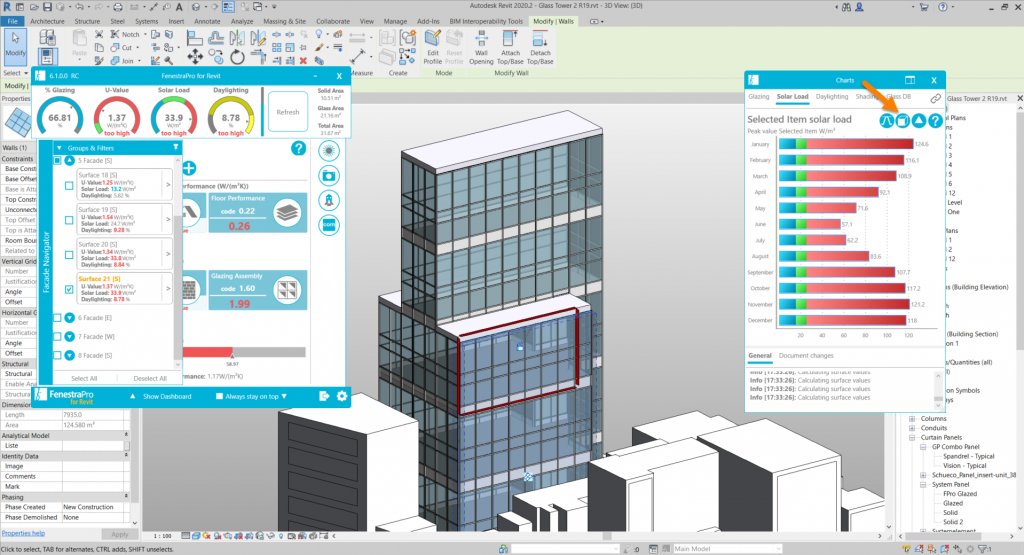Collapse the 5 Facade [S] group
The height and width of the screenshot is (555, 1024).
pyautogui.click(x=70, y=160)
